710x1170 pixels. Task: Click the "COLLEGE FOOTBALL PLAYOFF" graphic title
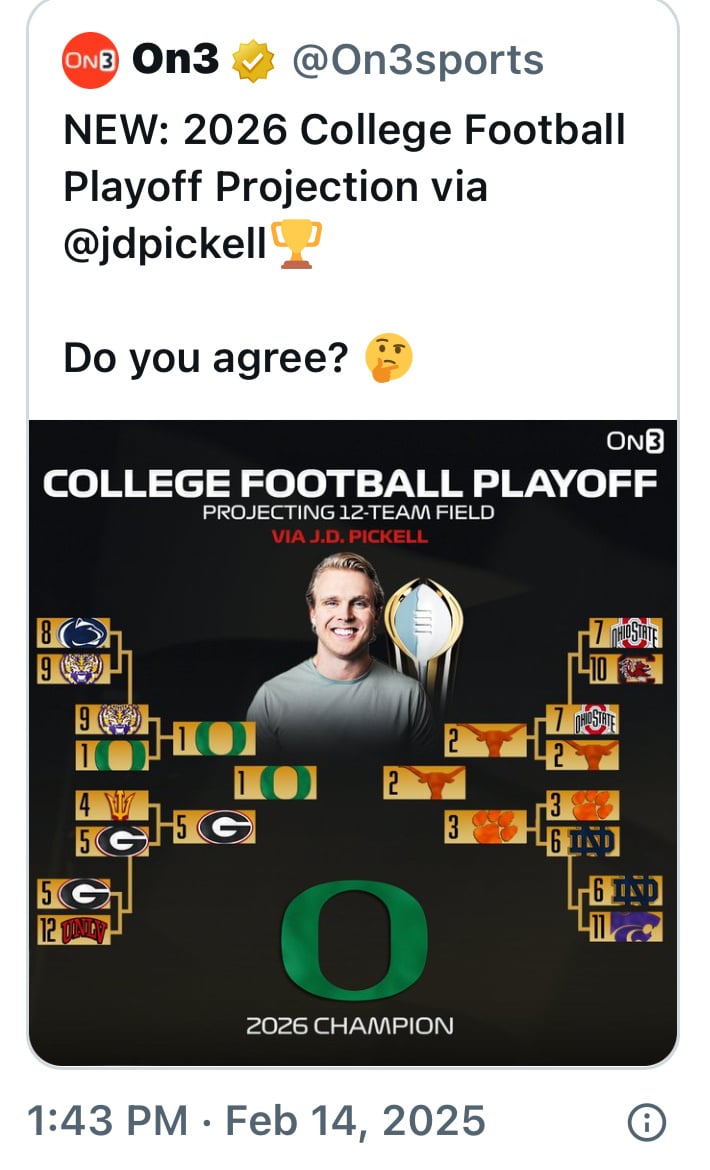(x=349, y=484)
